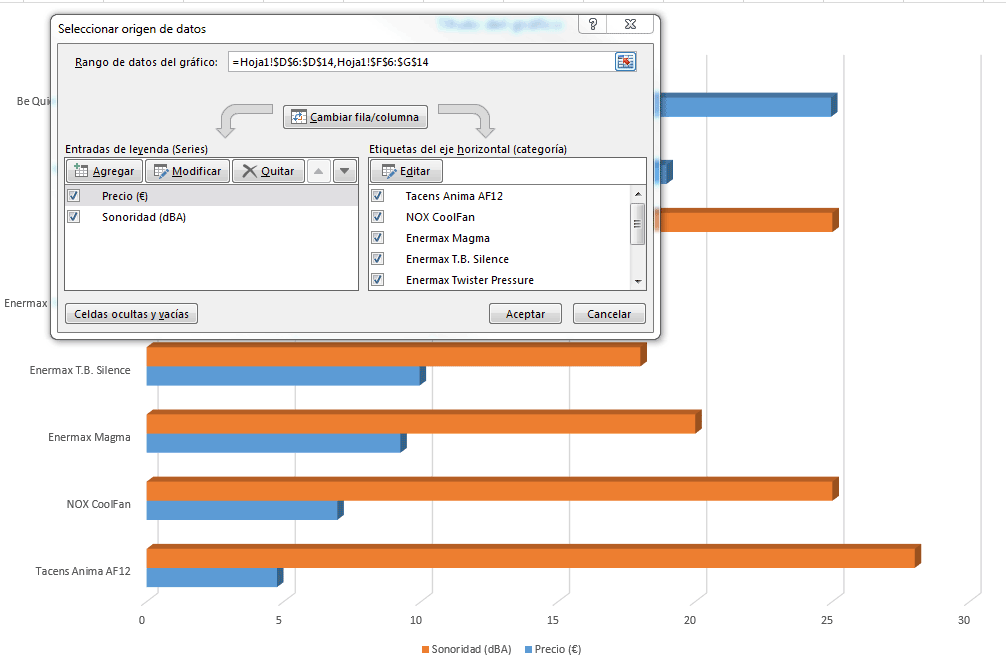Close the Seleccionar origen de datos dialog

pos(630,24)
